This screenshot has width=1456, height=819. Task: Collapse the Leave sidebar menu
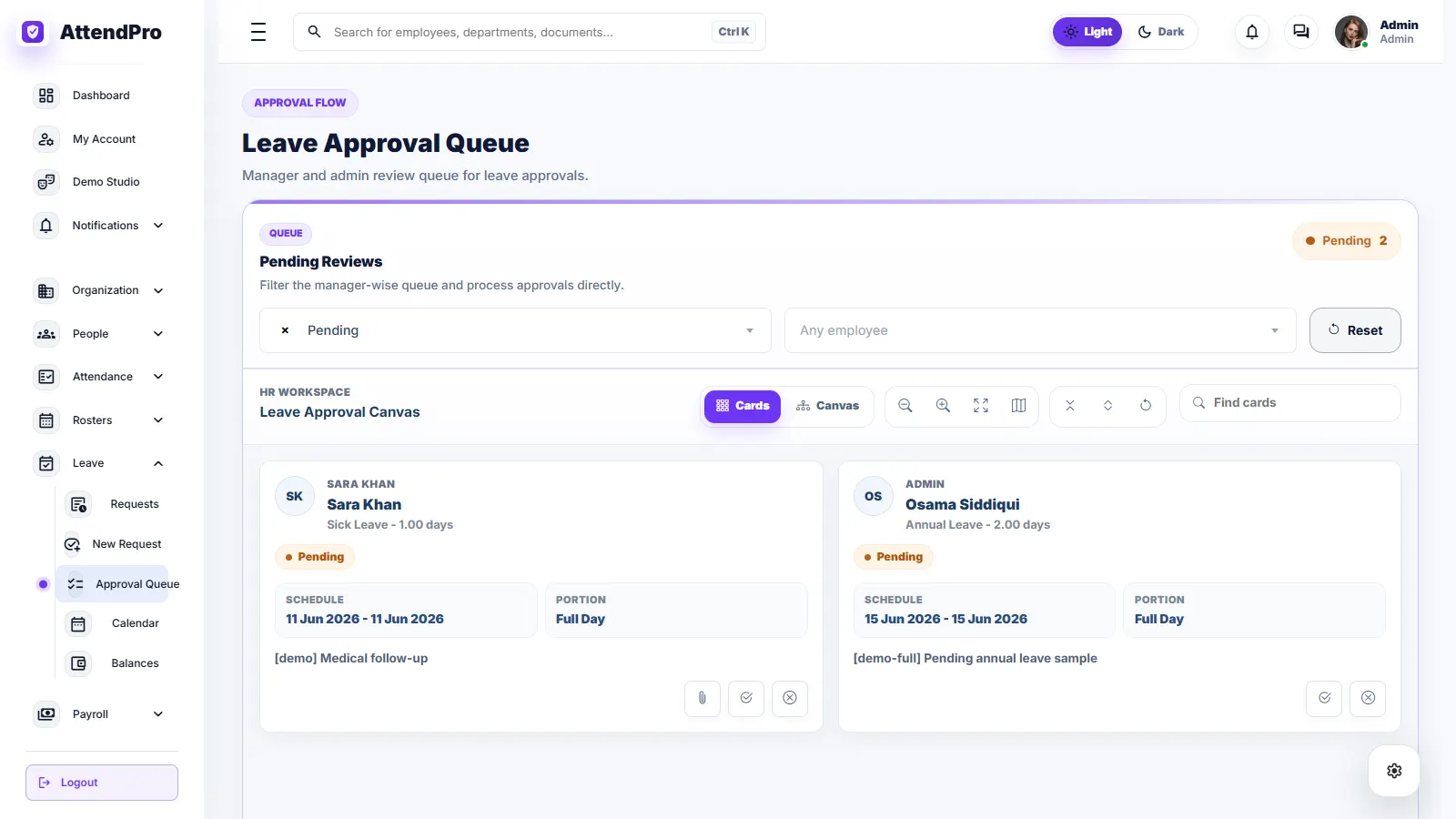click(158, 463)
